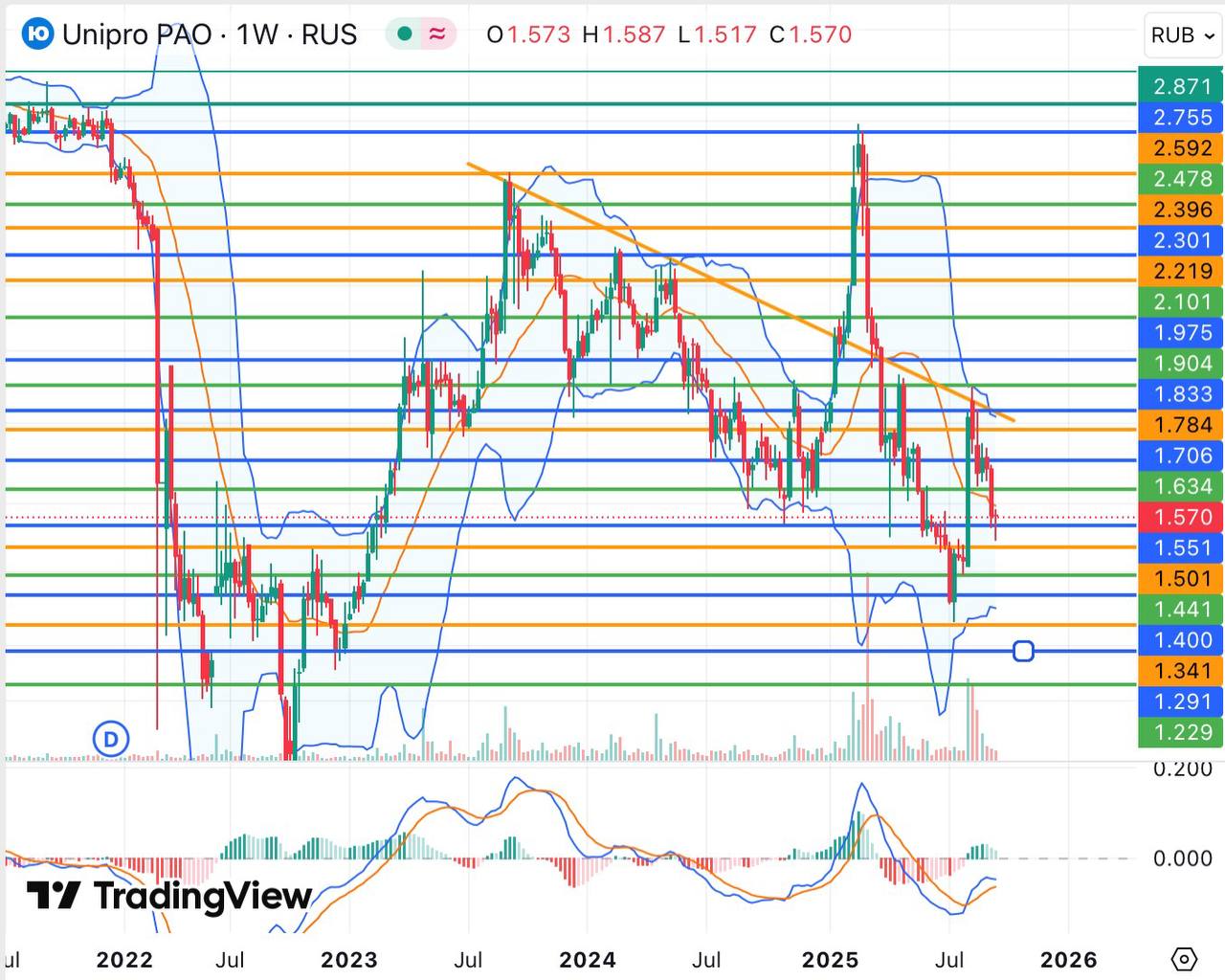Click the 2022 label on time axis
This screenshot has height=980, width=1225.
(124, 960)
